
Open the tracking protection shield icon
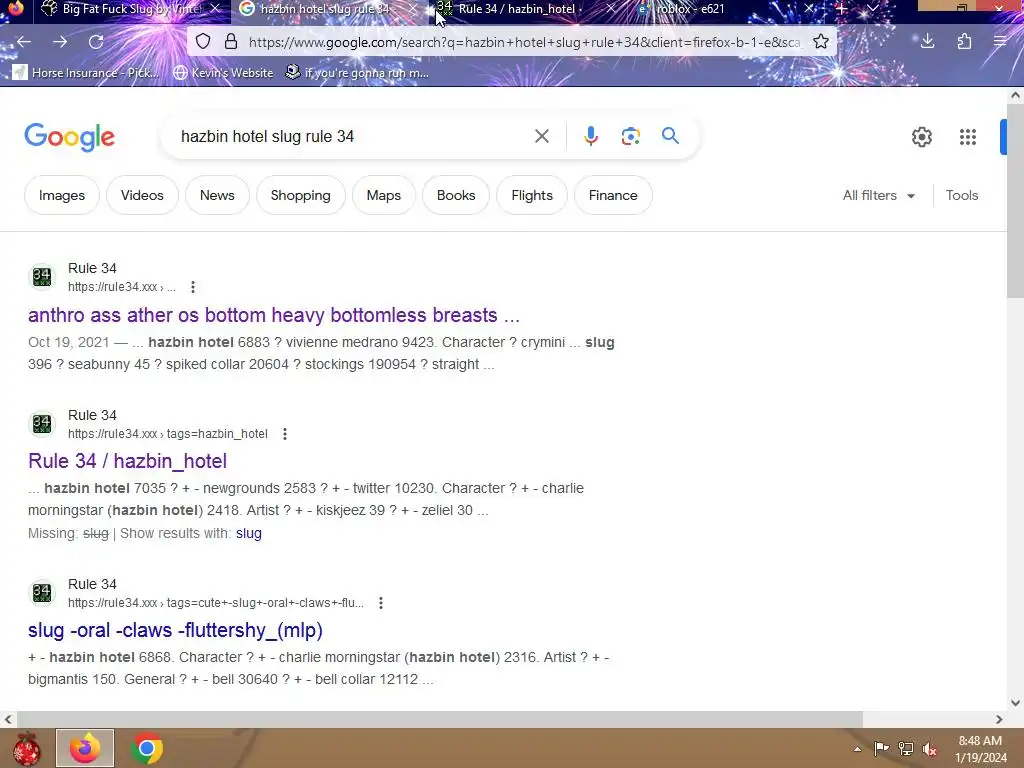click(203, 42)
